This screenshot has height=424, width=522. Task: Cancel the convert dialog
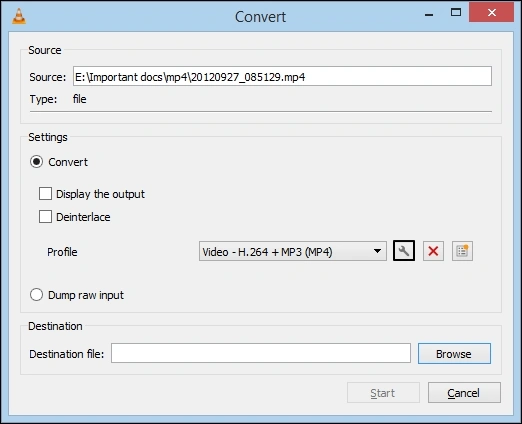464,393
